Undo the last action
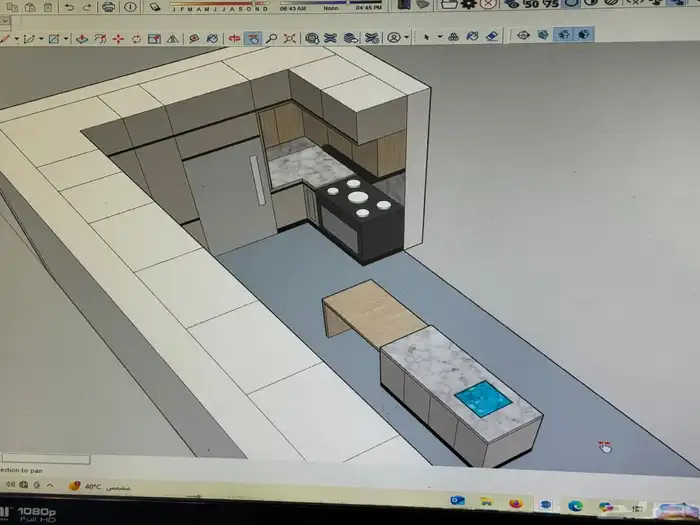Screen dimensions: 700x525 69,7
